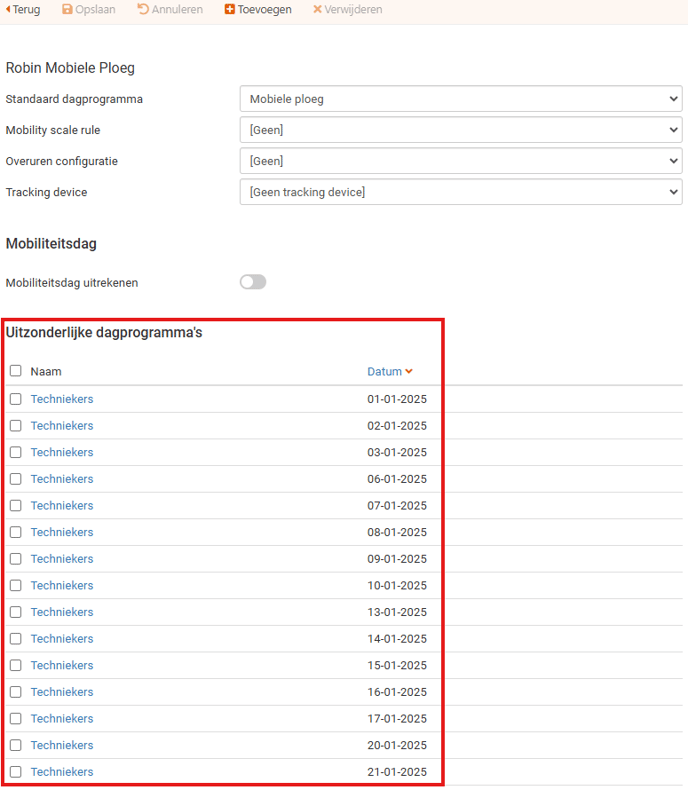Click the Naam column header
Image resolution: width=688 pixels, height=790 pixels.
coord(46,371)
